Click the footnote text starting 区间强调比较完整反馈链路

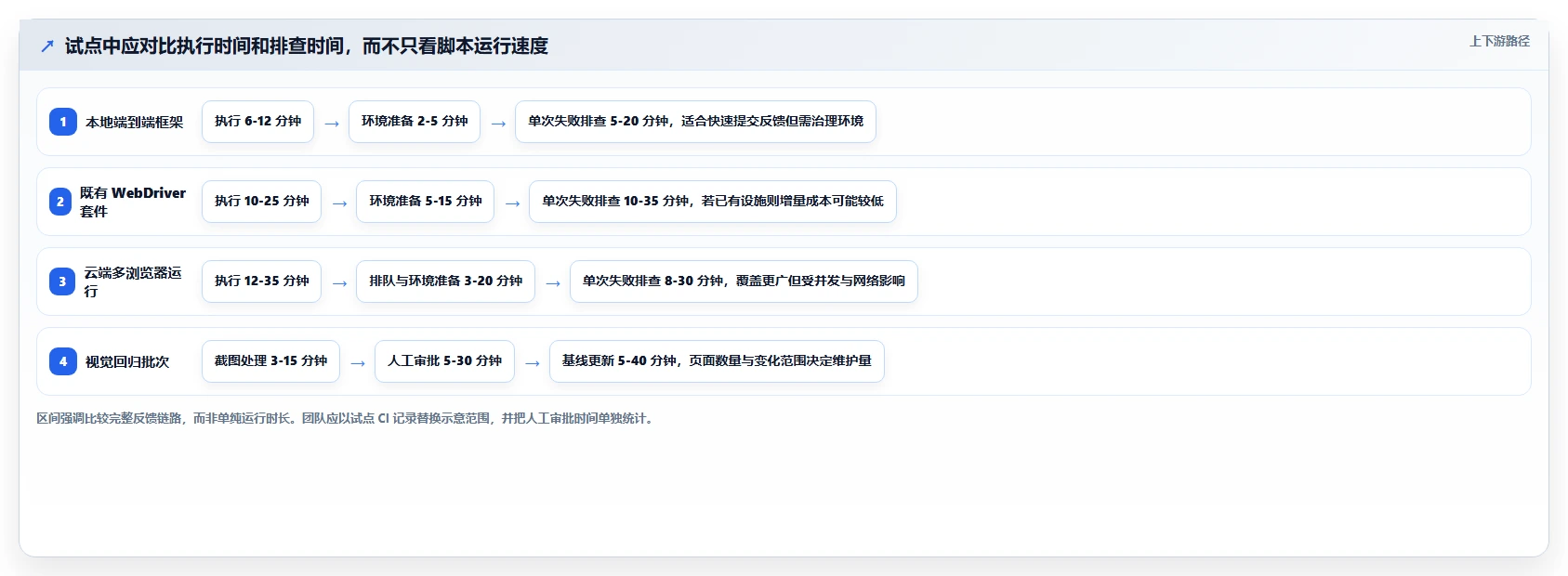pyautogui.click(x=347, y=418)
